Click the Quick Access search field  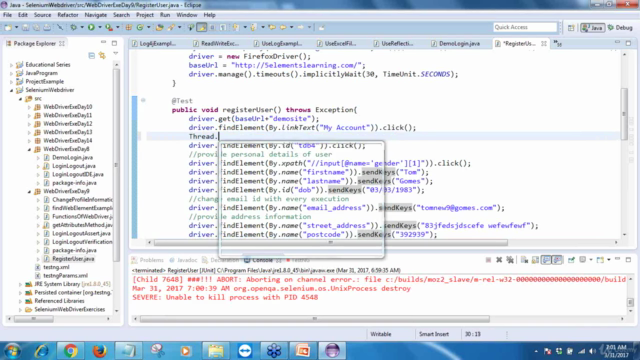pos(525,27)
